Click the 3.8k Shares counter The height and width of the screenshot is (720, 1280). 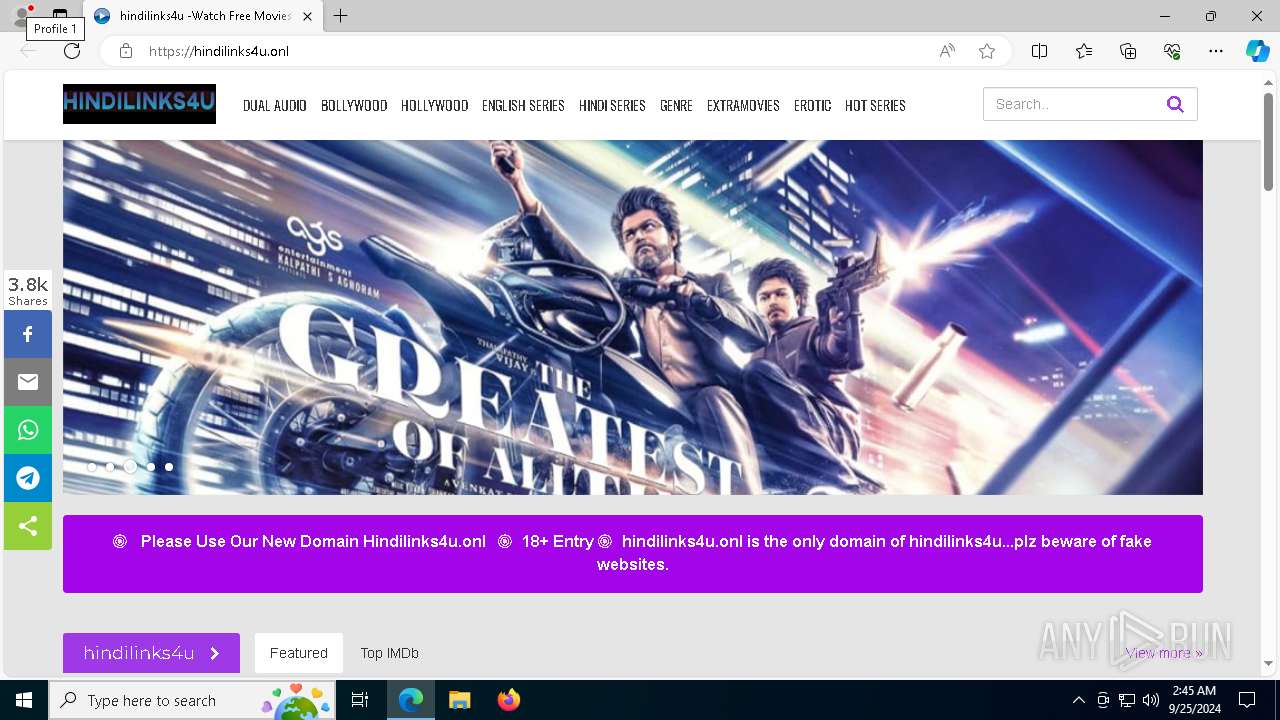[28, 290]
